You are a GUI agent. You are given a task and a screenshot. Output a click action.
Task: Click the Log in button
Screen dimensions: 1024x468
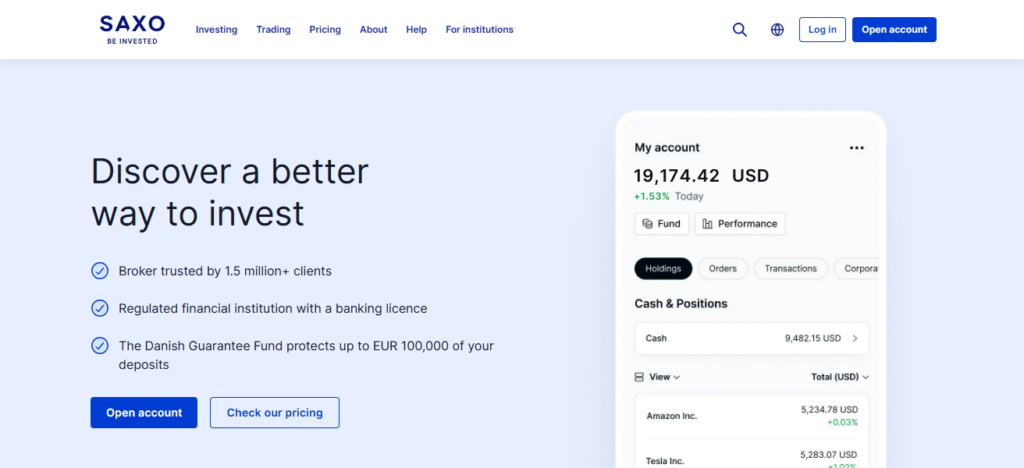[x=822, y=30]
